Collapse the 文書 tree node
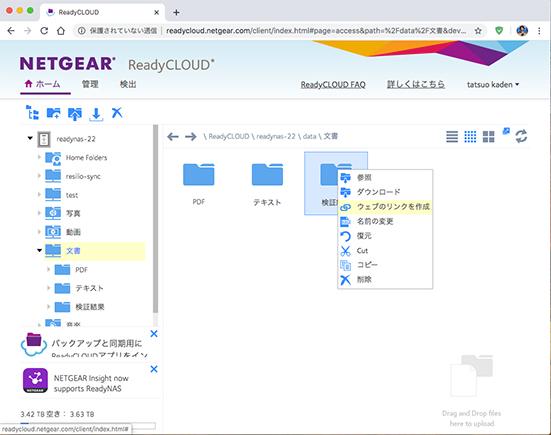Screen dimensions: 551x435 tap(39, 250)
